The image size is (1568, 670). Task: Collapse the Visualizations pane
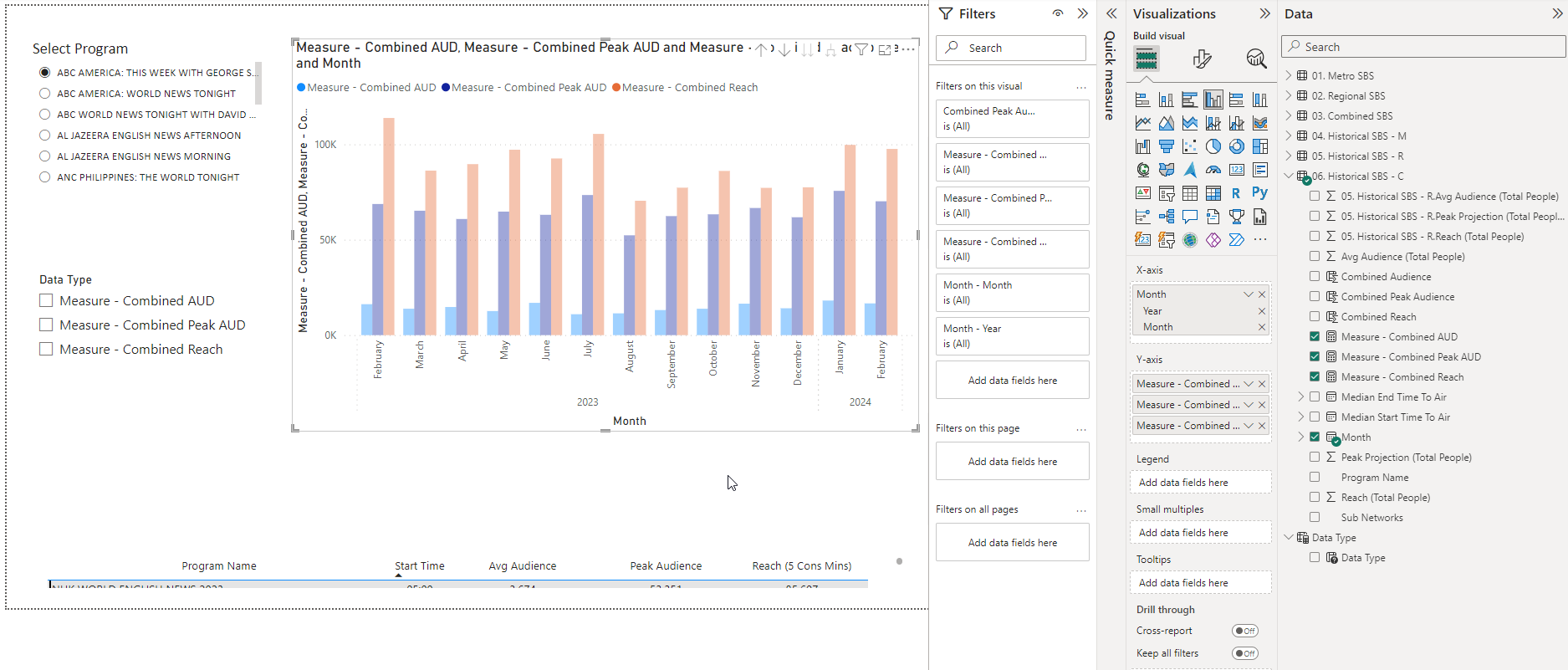click(x=1264, y=13)
